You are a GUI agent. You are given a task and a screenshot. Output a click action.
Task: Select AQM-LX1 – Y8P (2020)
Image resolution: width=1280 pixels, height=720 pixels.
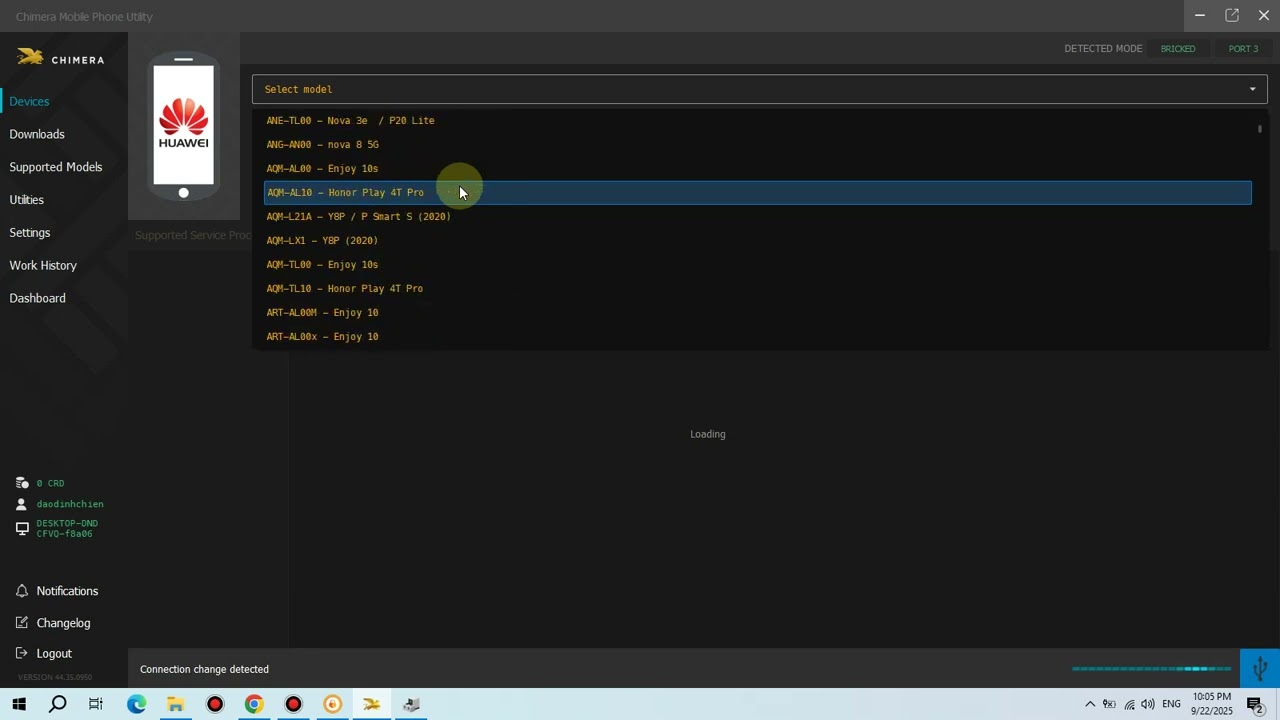tap(757, 240)
